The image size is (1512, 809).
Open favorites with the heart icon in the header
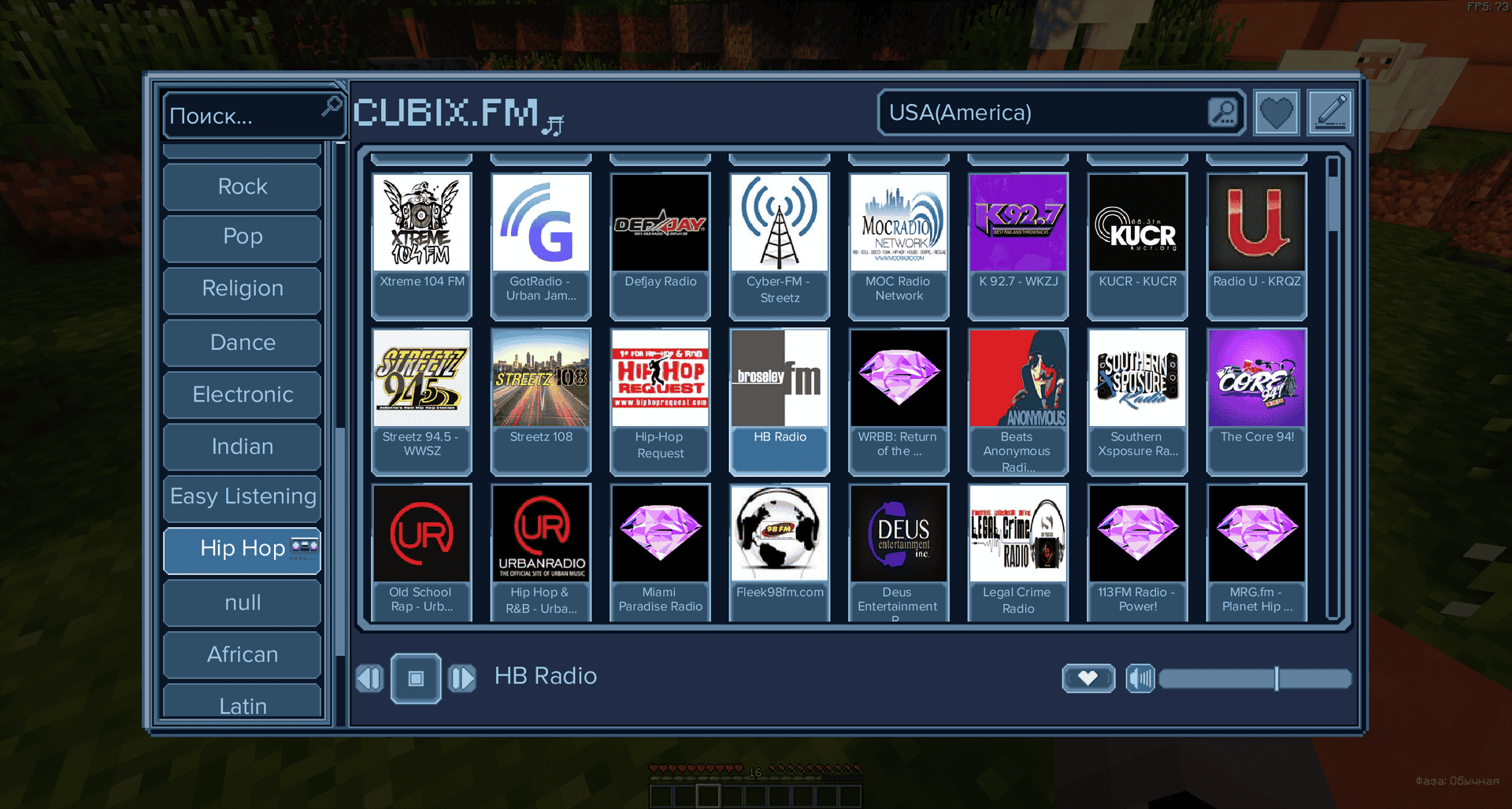pos(1277,113)
